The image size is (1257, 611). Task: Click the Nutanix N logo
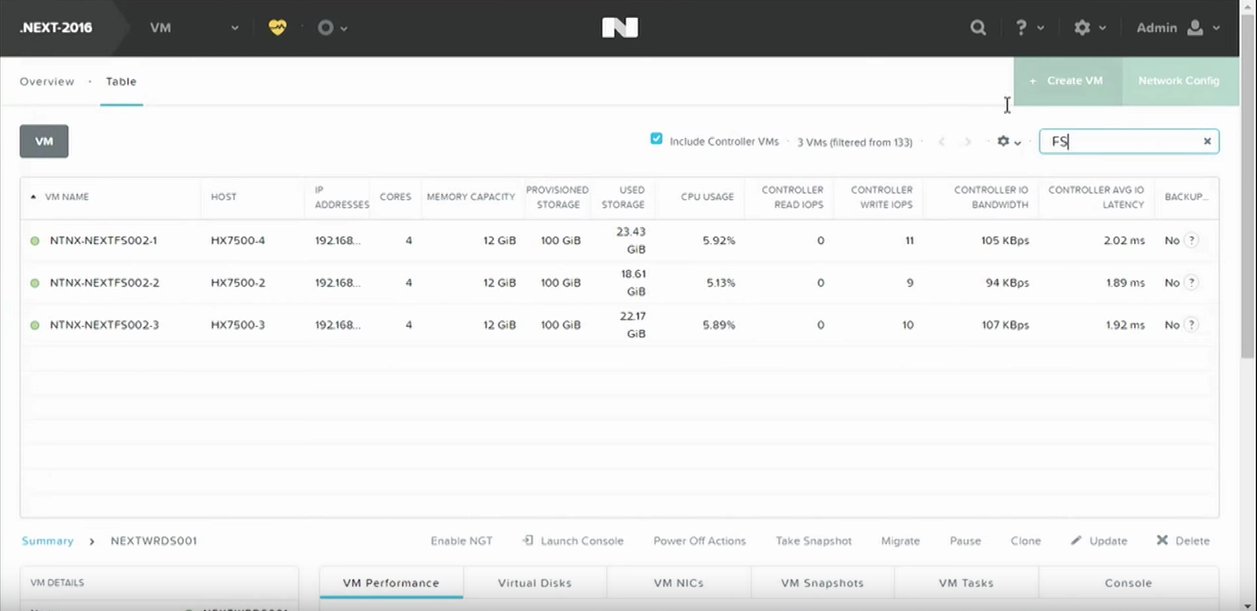pyautogui.click(x=620, y=28)
